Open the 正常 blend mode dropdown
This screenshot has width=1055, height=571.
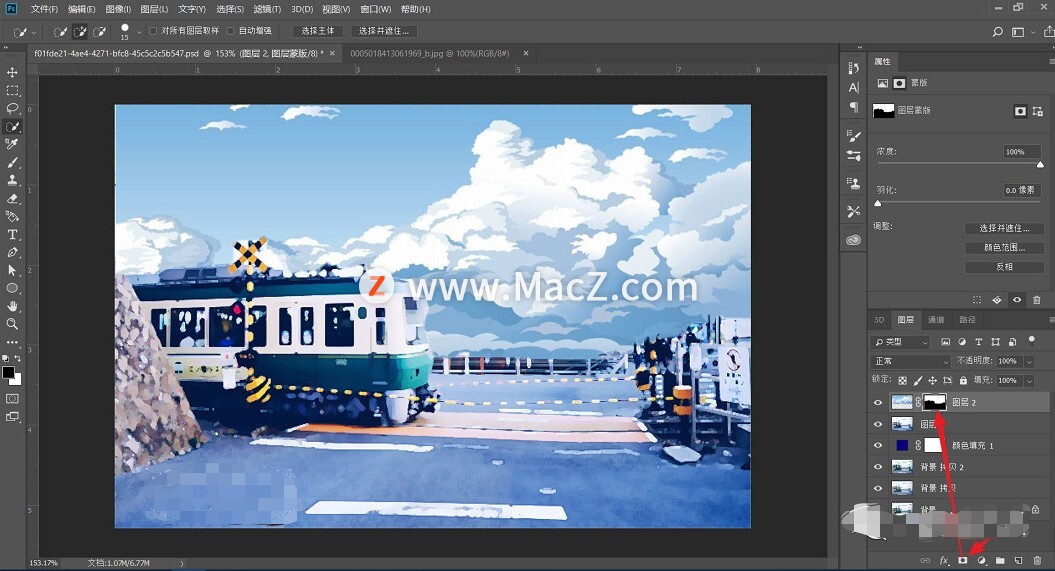click(x=910, y=361)
